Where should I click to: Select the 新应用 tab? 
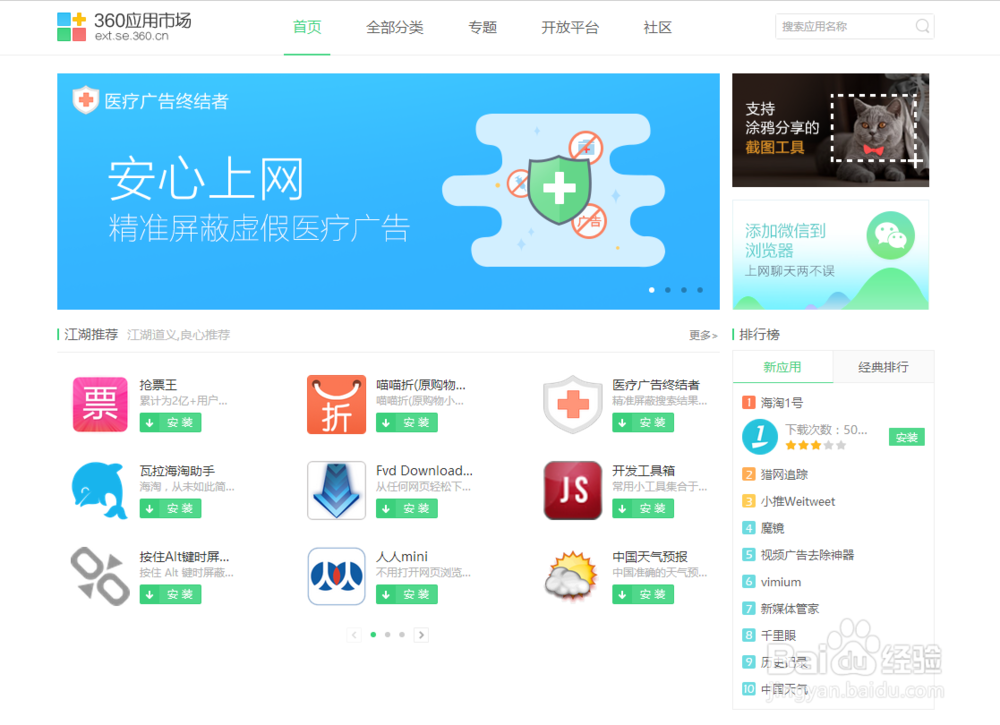click(783, 367)
